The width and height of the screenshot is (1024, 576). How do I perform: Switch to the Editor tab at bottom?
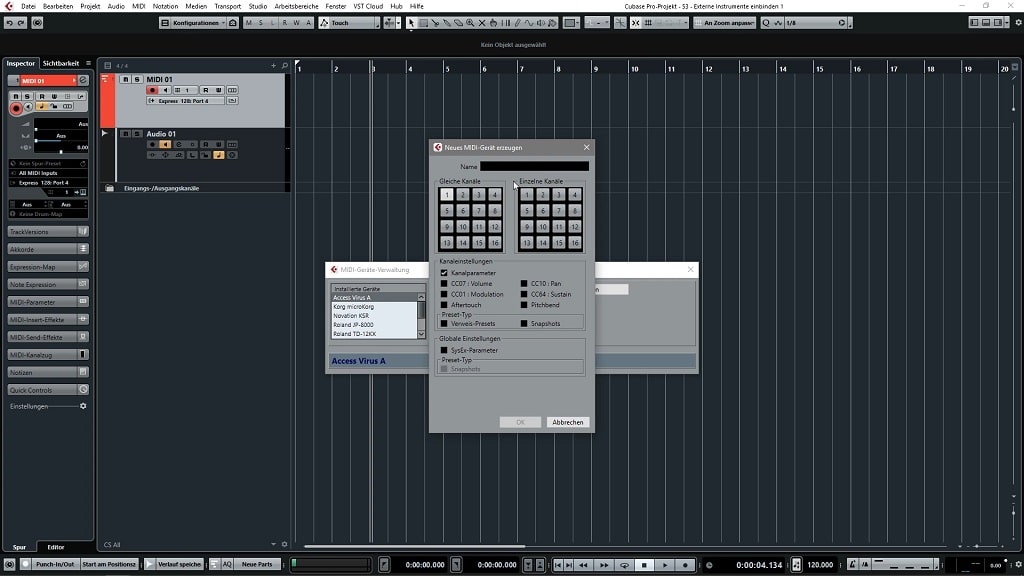(x=56, y=547)
